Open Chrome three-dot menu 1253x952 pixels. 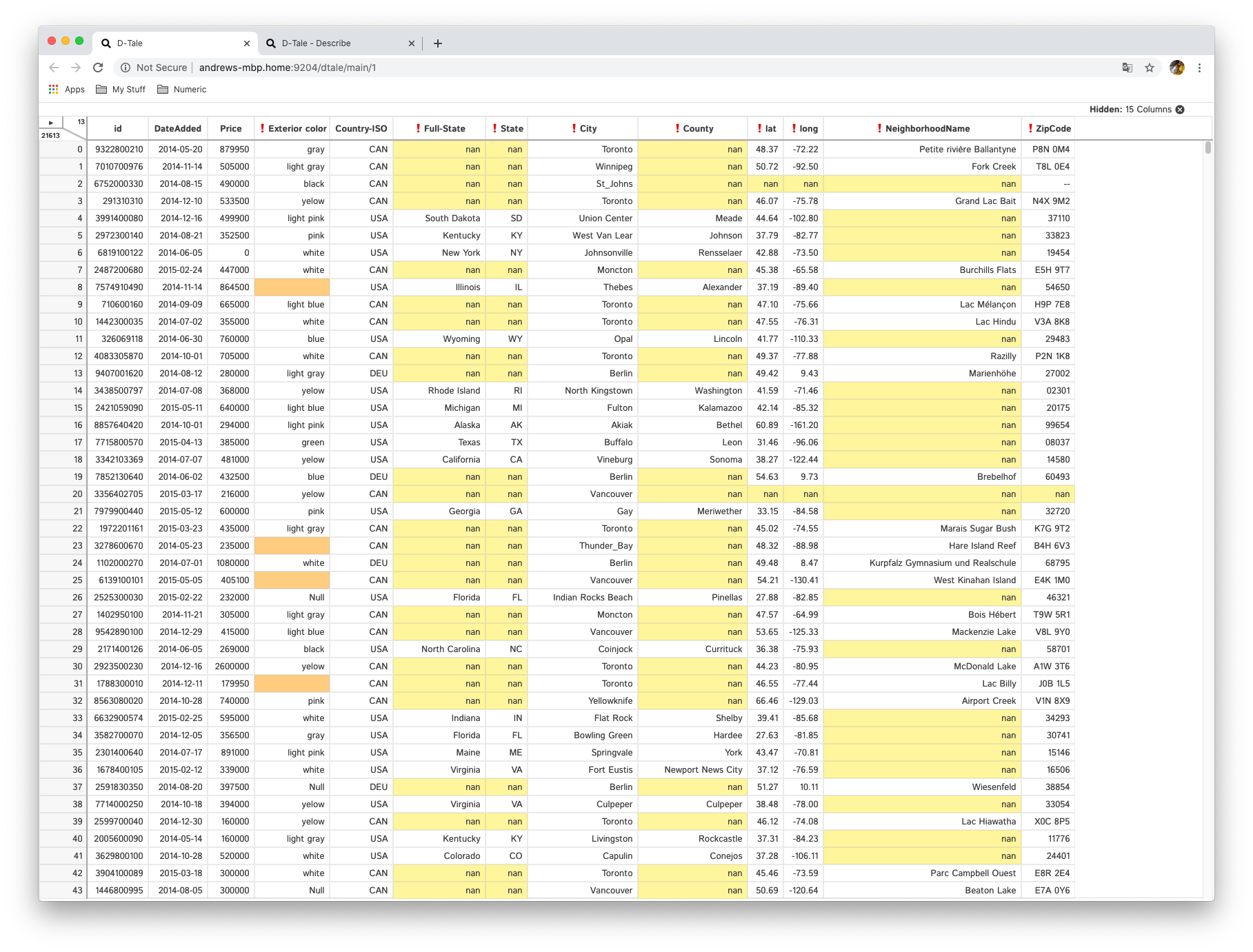(1199, 68)
